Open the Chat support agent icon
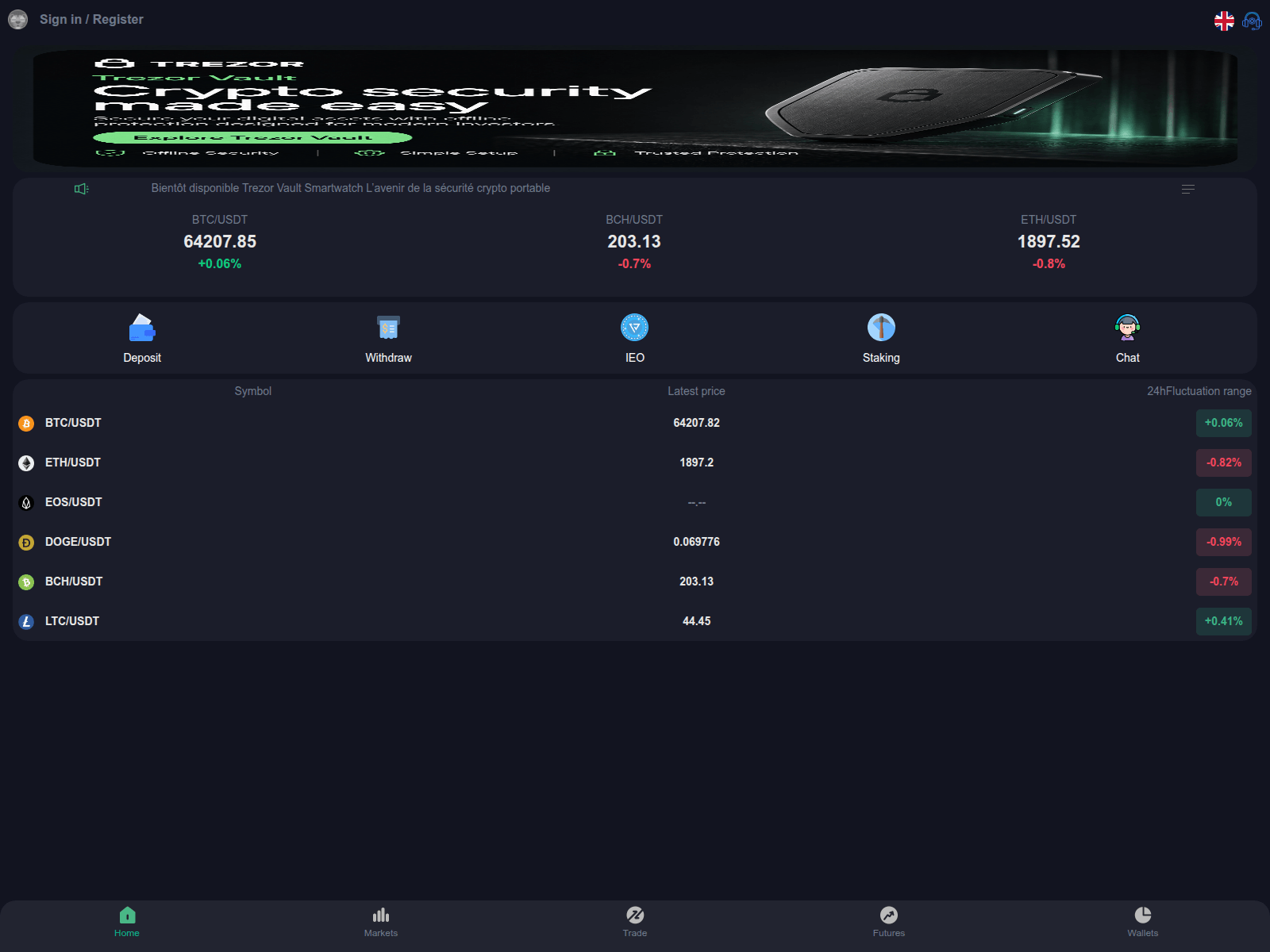This screenshot has height=952, width=1270. click(x=1127, y=328)
